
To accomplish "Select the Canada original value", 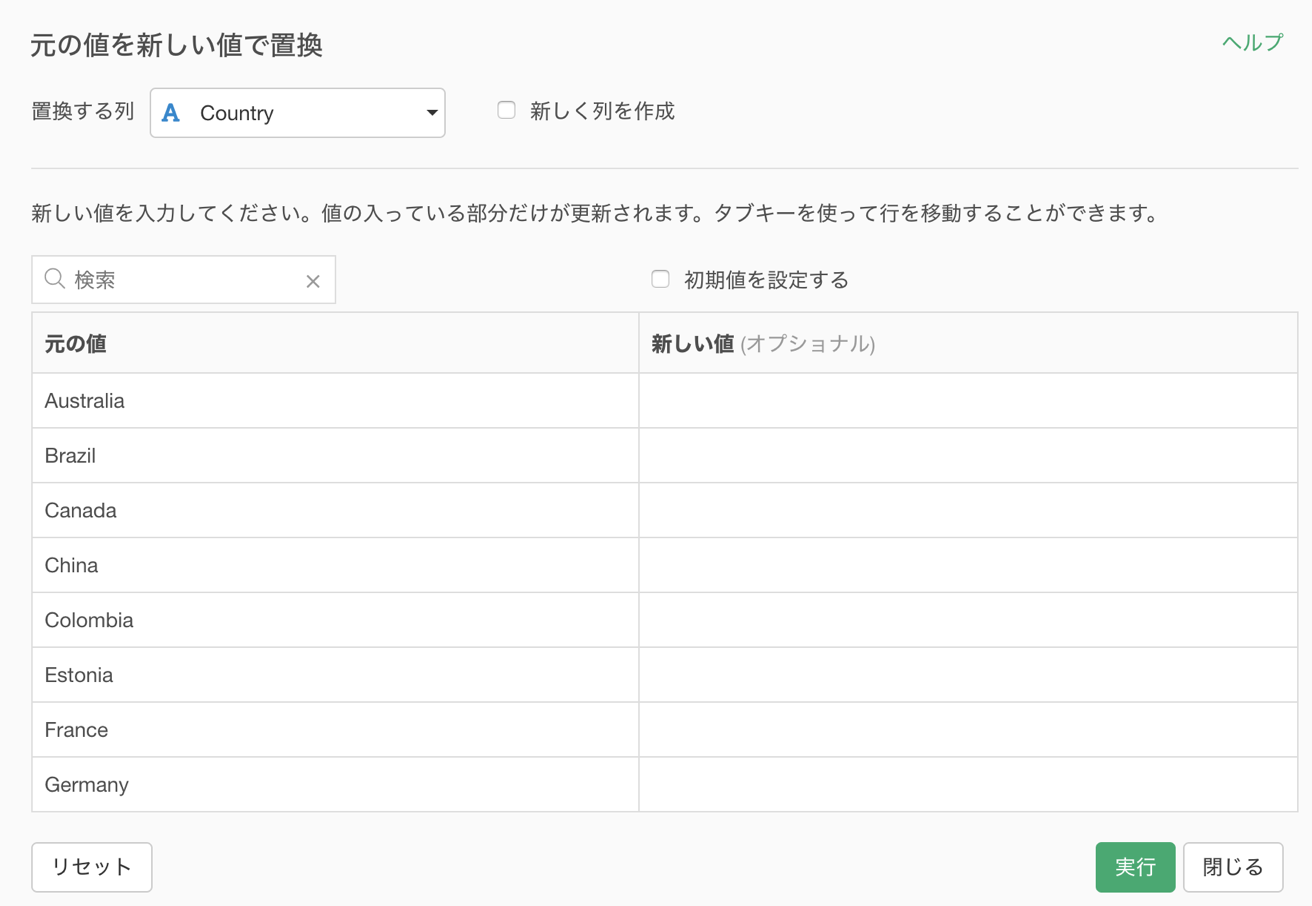I will click(335, 511).
